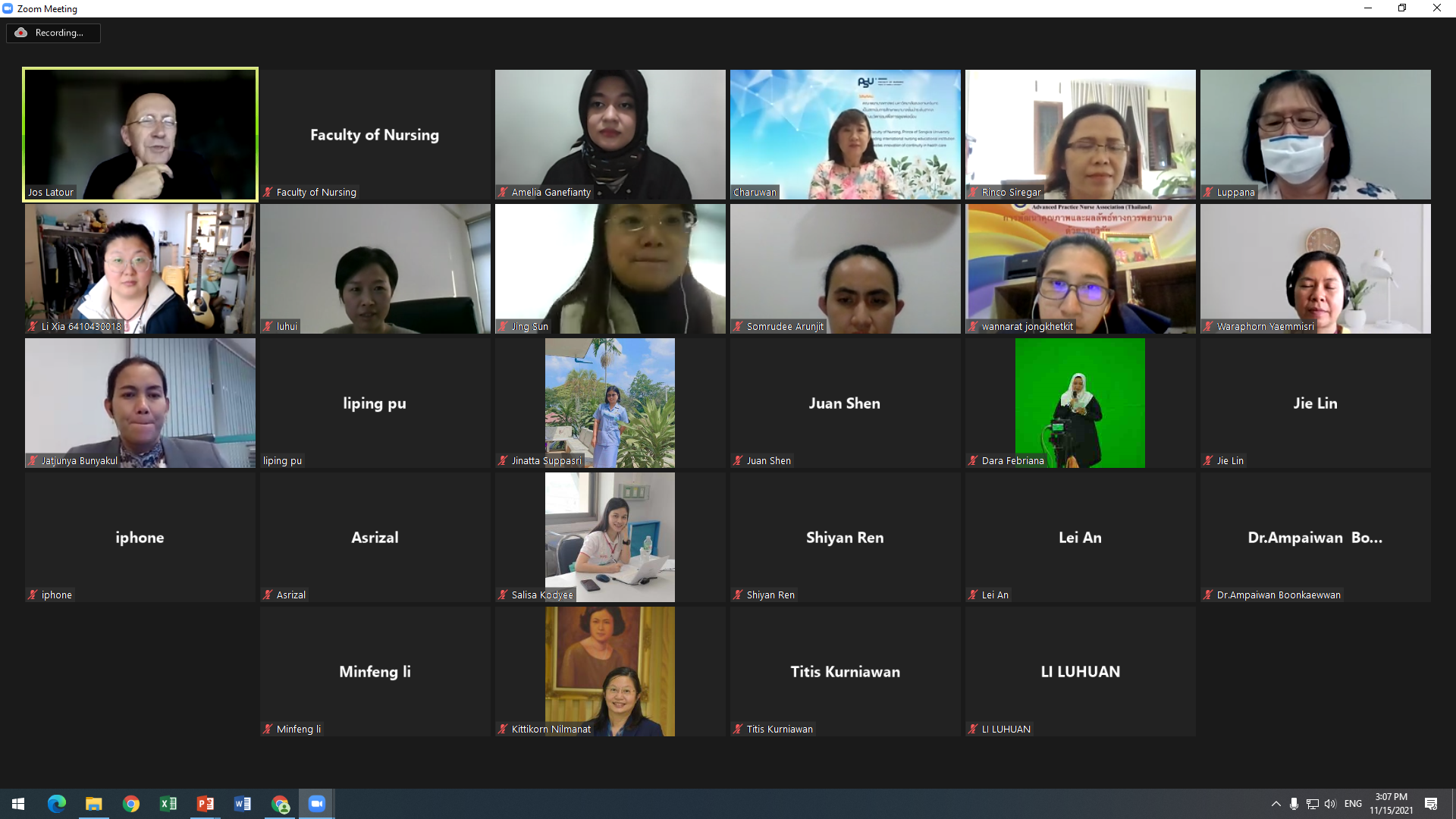This screenshot has height=819, width=1456.
Task: Open File Explorer from taskbar
Action: pos(94,804)
